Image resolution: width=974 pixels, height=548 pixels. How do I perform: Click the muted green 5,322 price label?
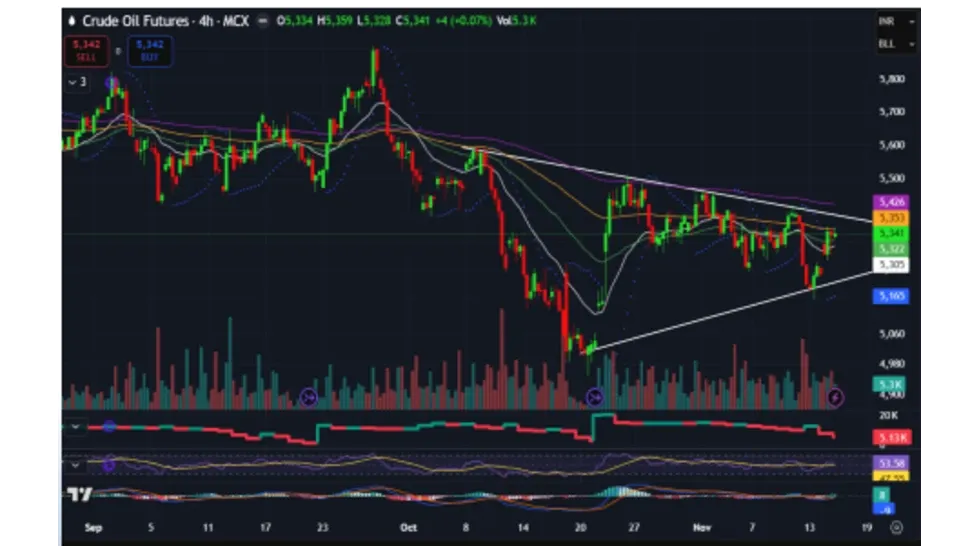coord(891,249)
